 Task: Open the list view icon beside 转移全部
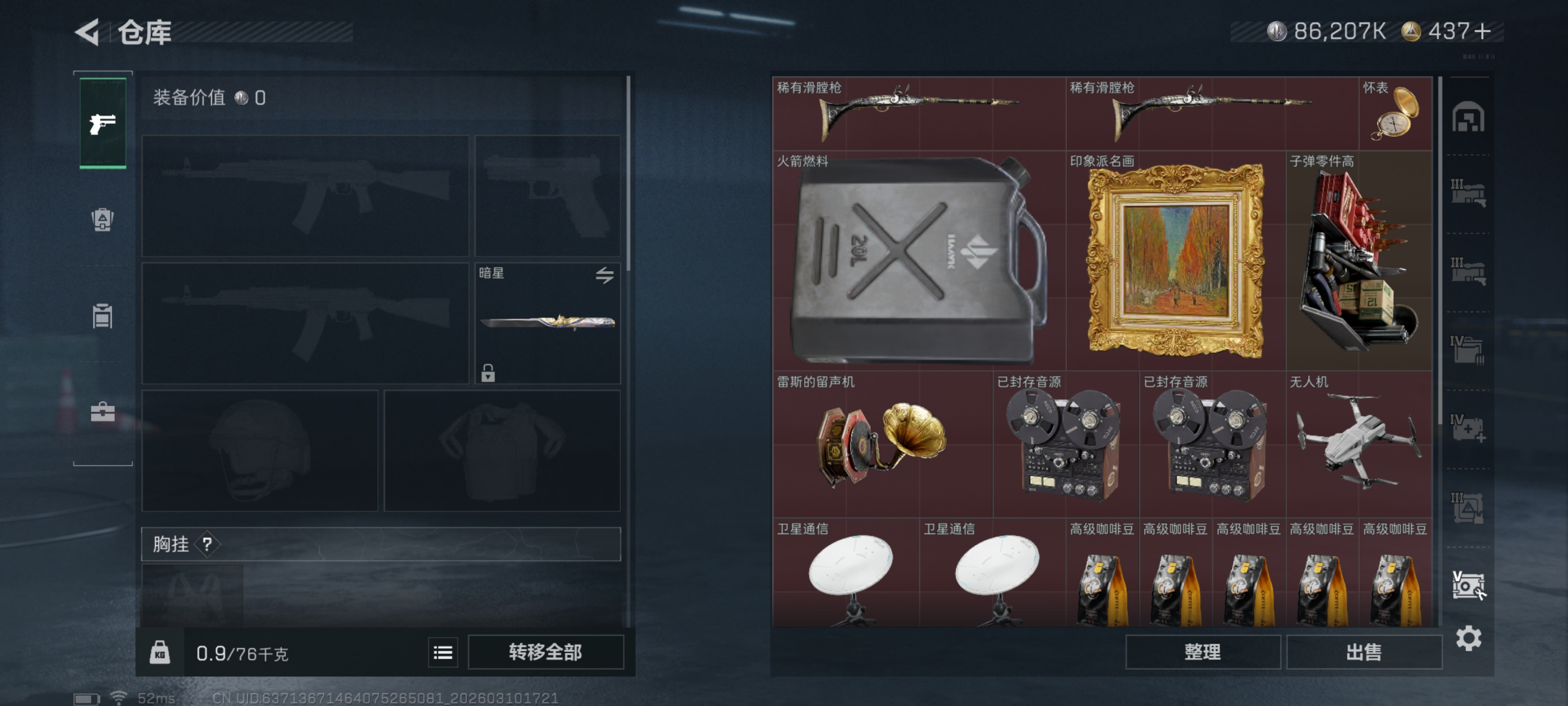pos(442,652)
